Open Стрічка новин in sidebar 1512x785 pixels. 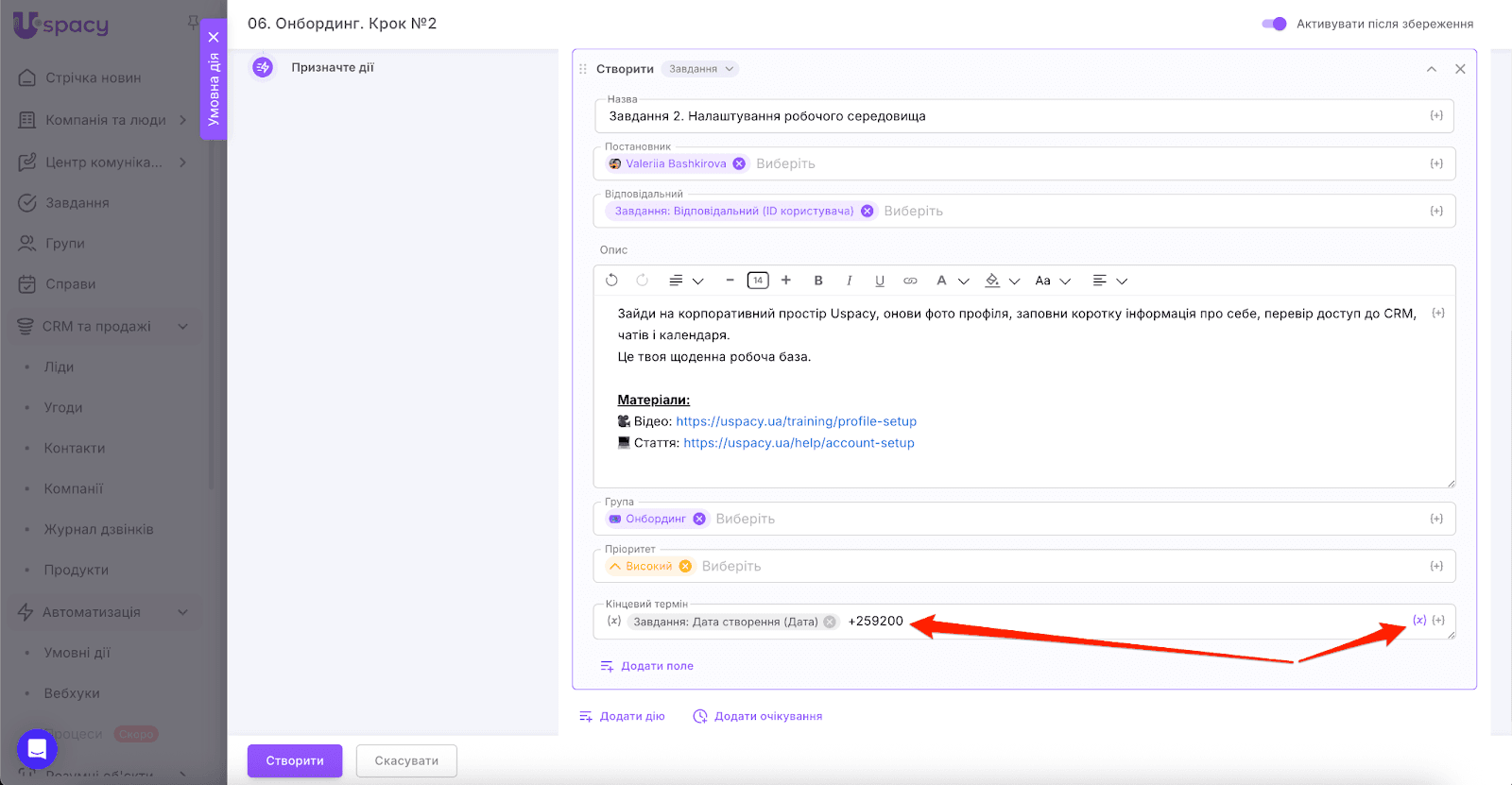[x=93, y=77]
